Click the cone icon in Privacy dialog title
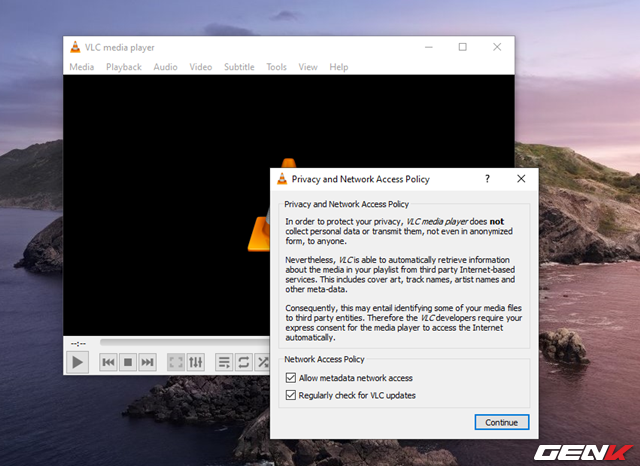640x466 pixels. [x=282, y=179]
